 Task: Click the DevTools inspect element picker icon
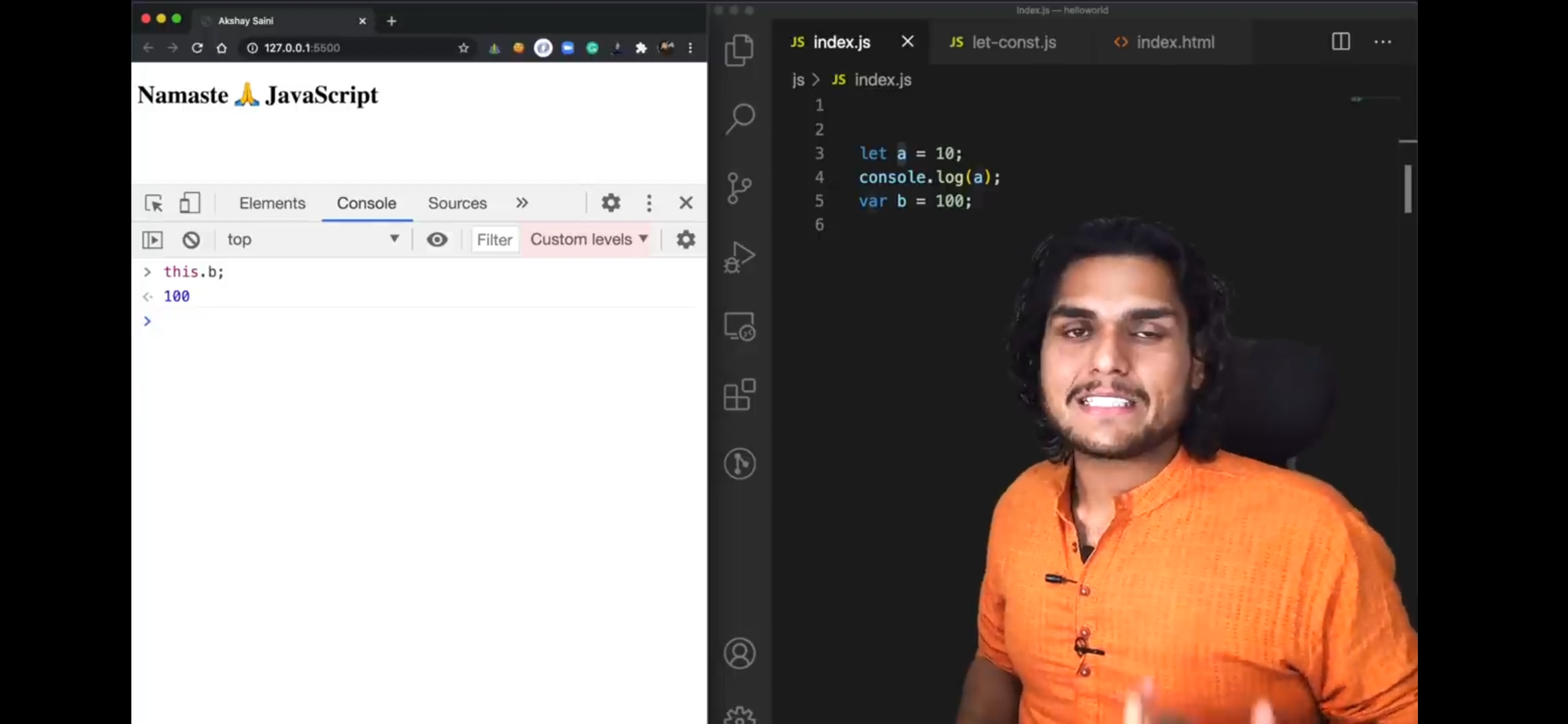click(x=153, y=203)
